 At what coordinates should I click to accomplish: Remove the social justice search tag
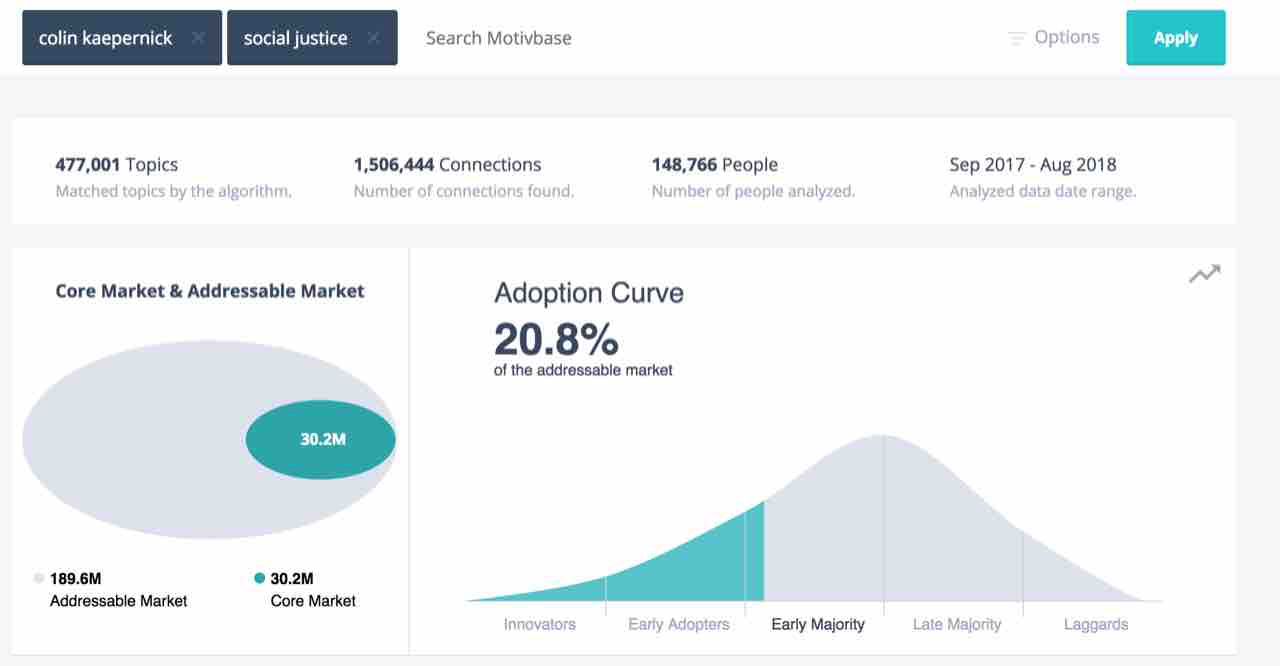pos(373,38)
